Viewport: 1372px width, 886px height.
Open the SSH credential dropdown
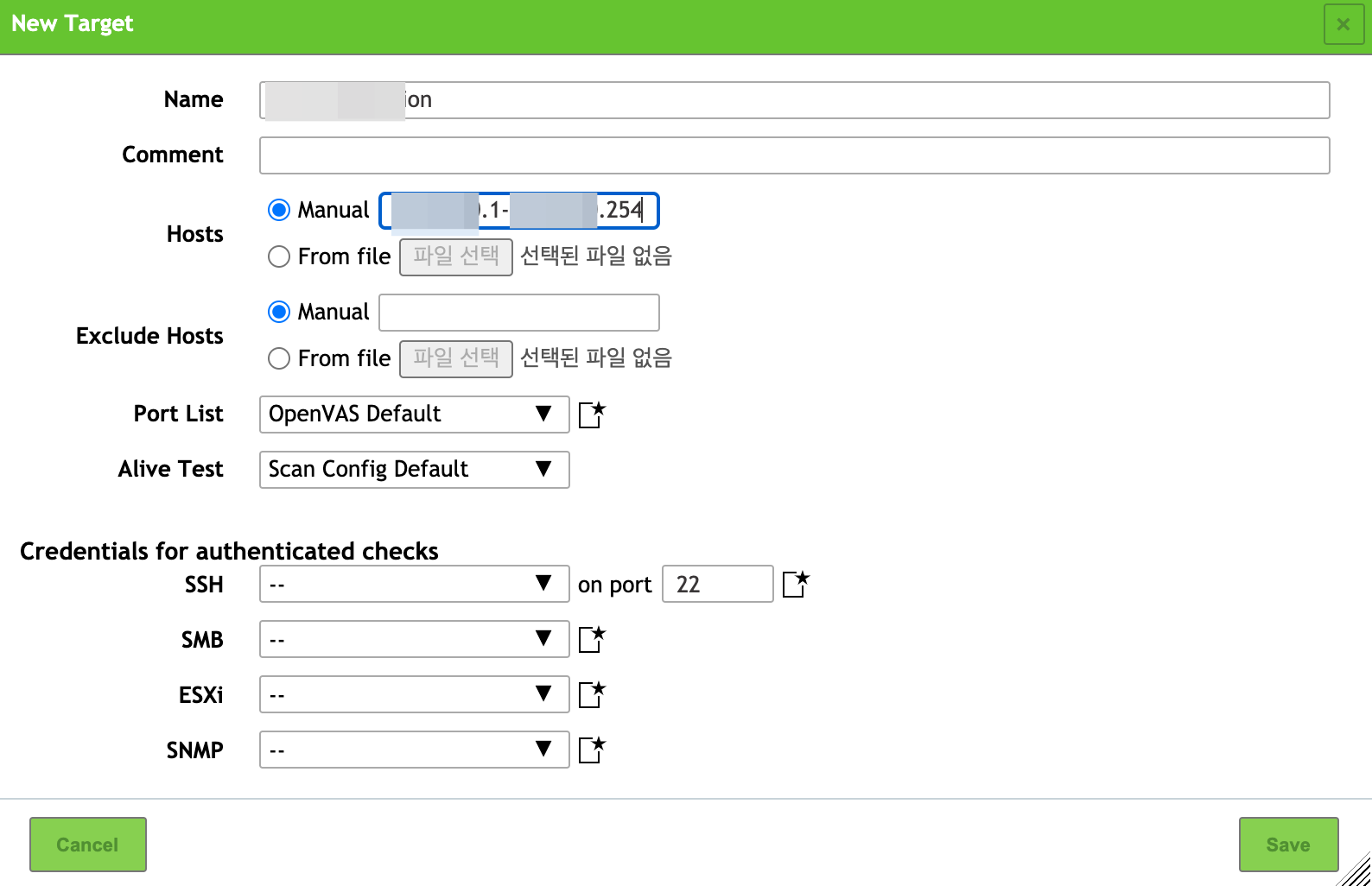pyautogui.click(x=415, y=584)
